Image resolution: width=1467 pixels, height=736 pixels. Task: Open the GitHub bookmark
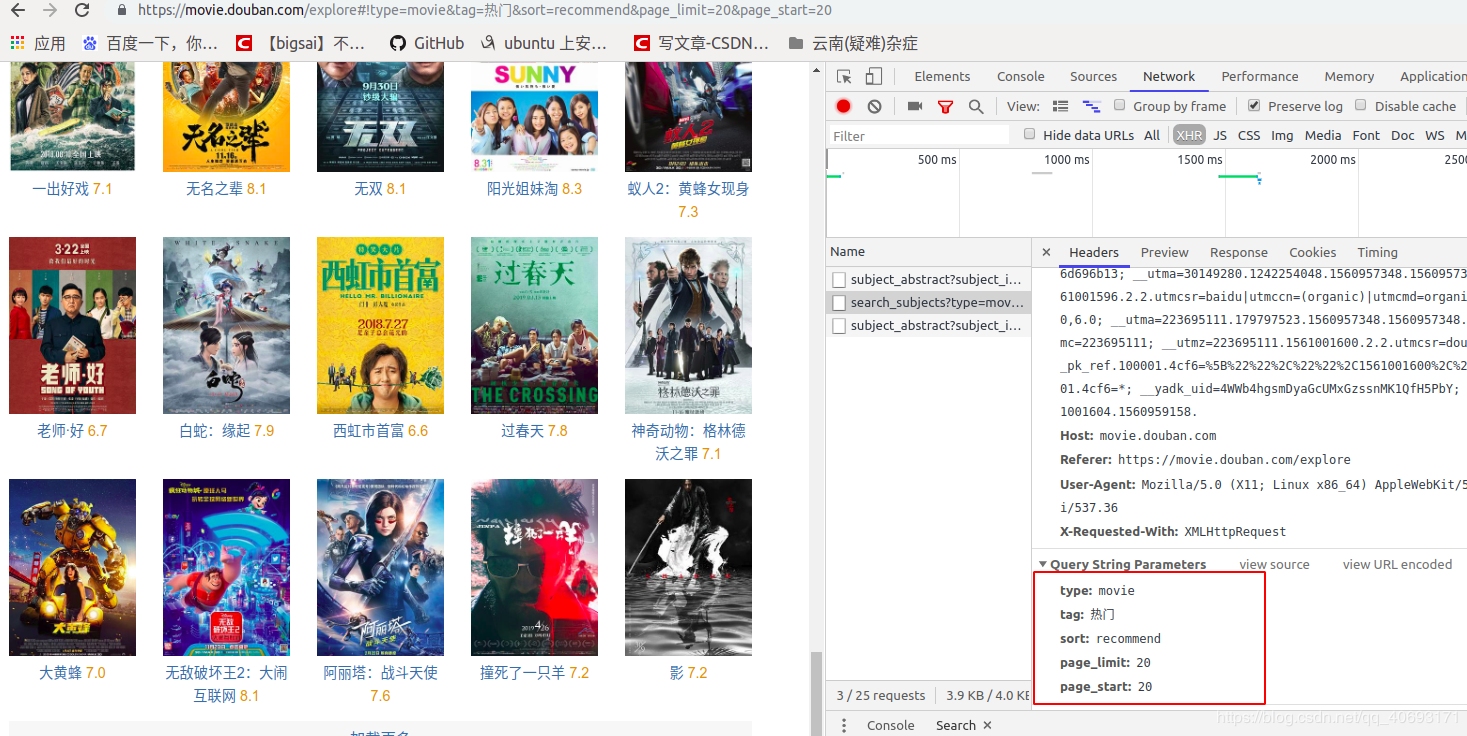[427, 43]
